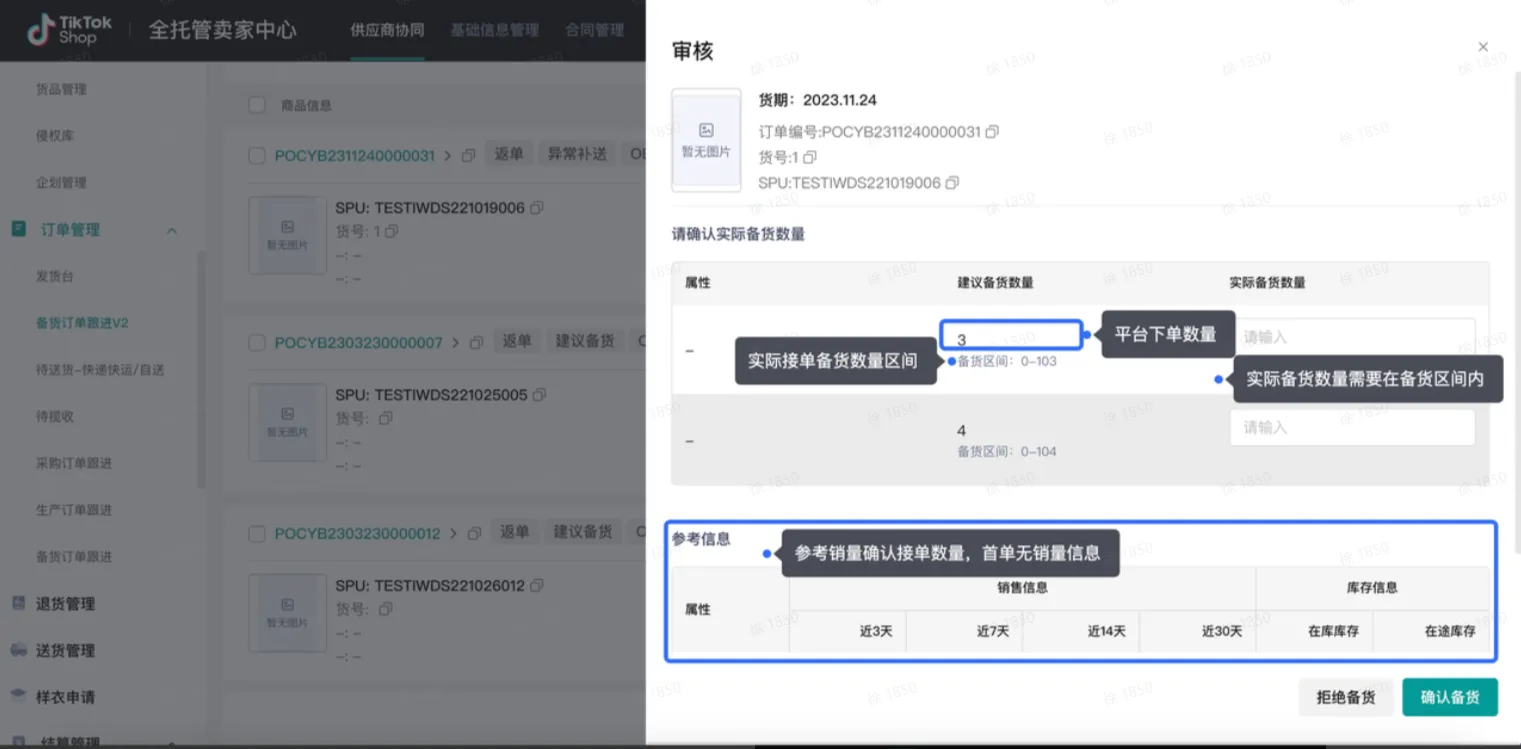Copy SPU TESTIWDS221026012 in the order list
Screen dimensions: 1521x749
[x=537, y=586]
